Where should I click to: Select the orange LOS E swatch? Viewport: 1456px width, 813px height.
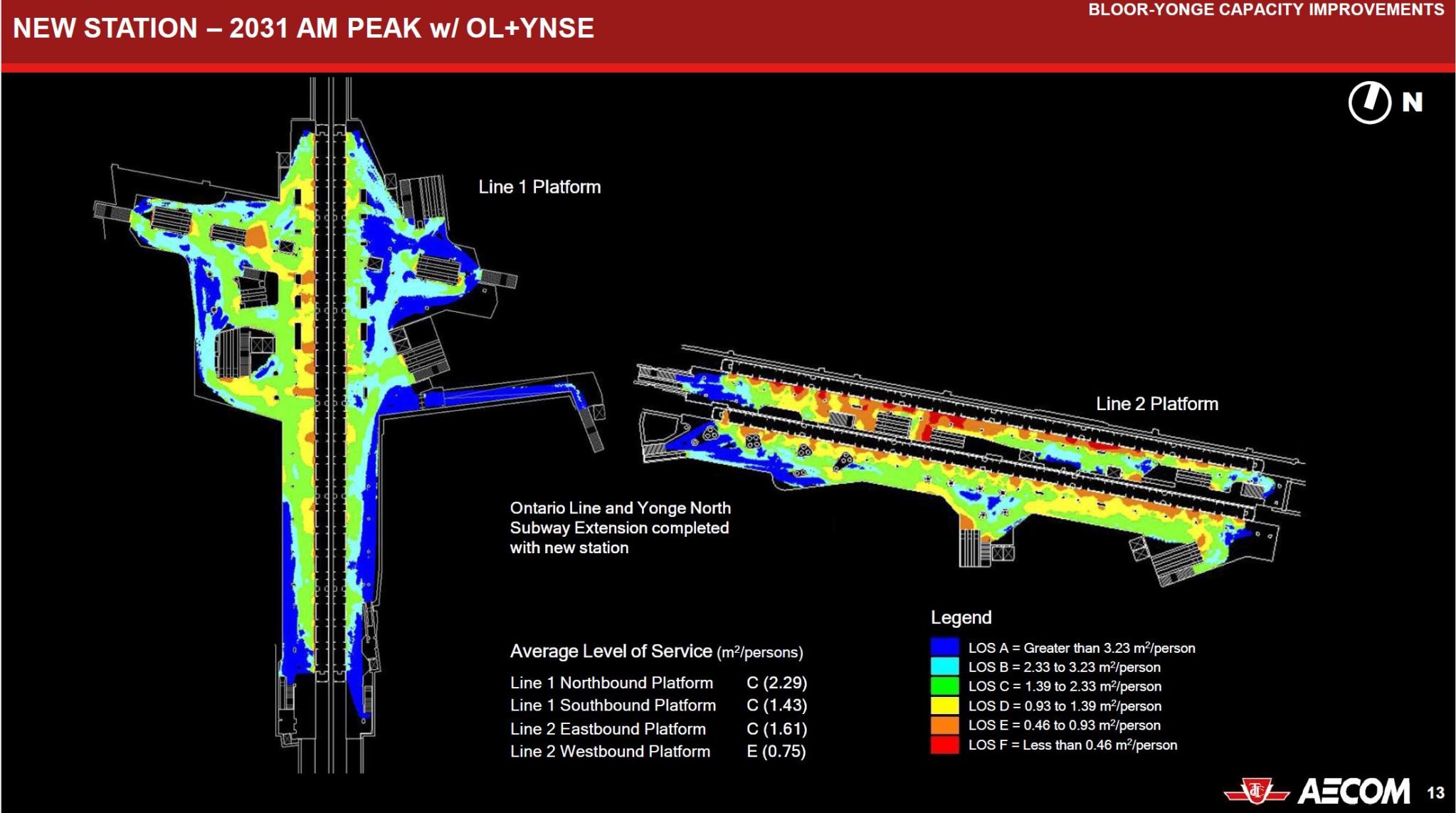(944, 725)
